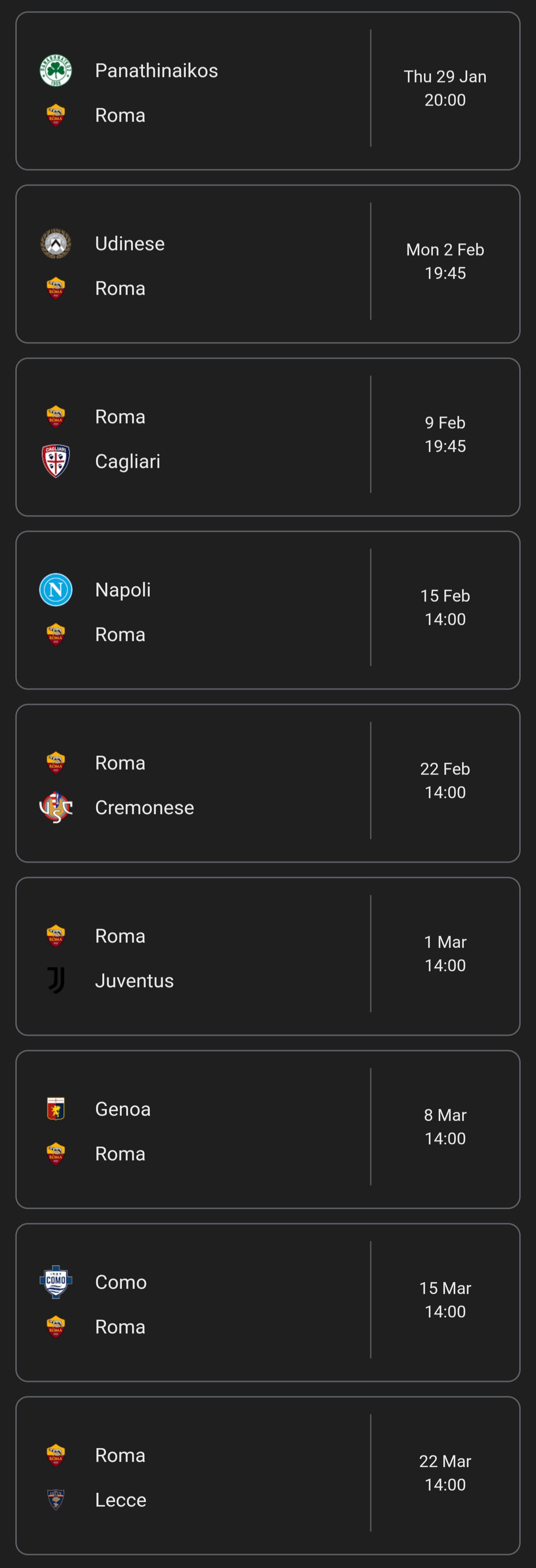Click the Thu 29 Jan 20:00 kickoff time
Screen dimensions: 536x1568
(445, 88)
